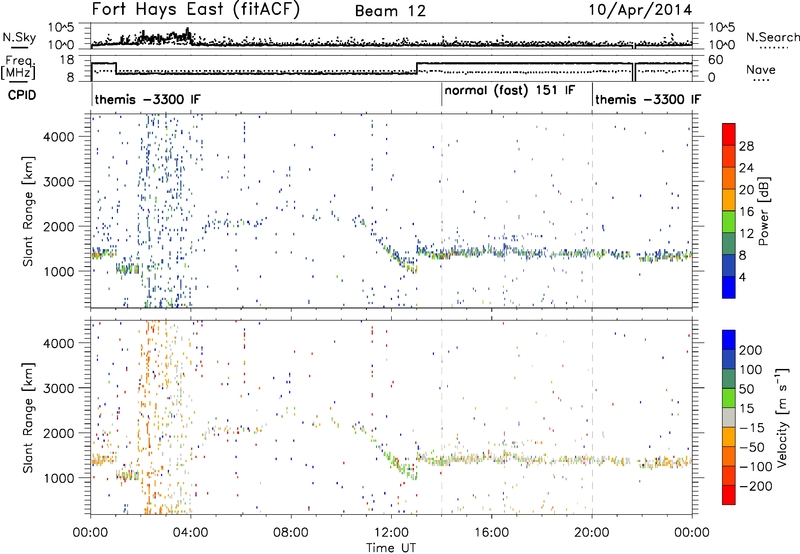Viewport: 800px width, 554px height.
Task: Click the 'Freq. [MHz]' axis label
Action: [x=18, y=68]
